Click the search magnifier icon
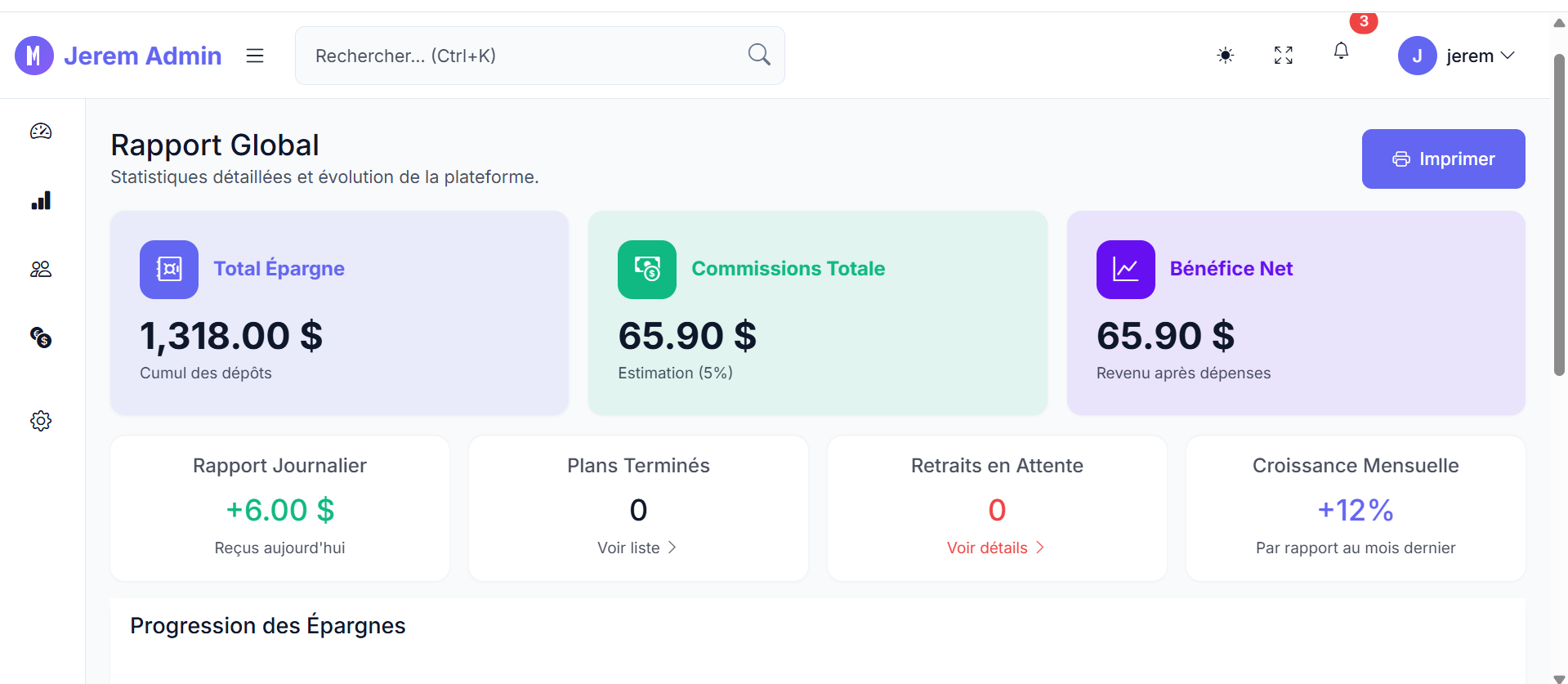Screen dimensions: 1568x684 [x=759, y=55]
